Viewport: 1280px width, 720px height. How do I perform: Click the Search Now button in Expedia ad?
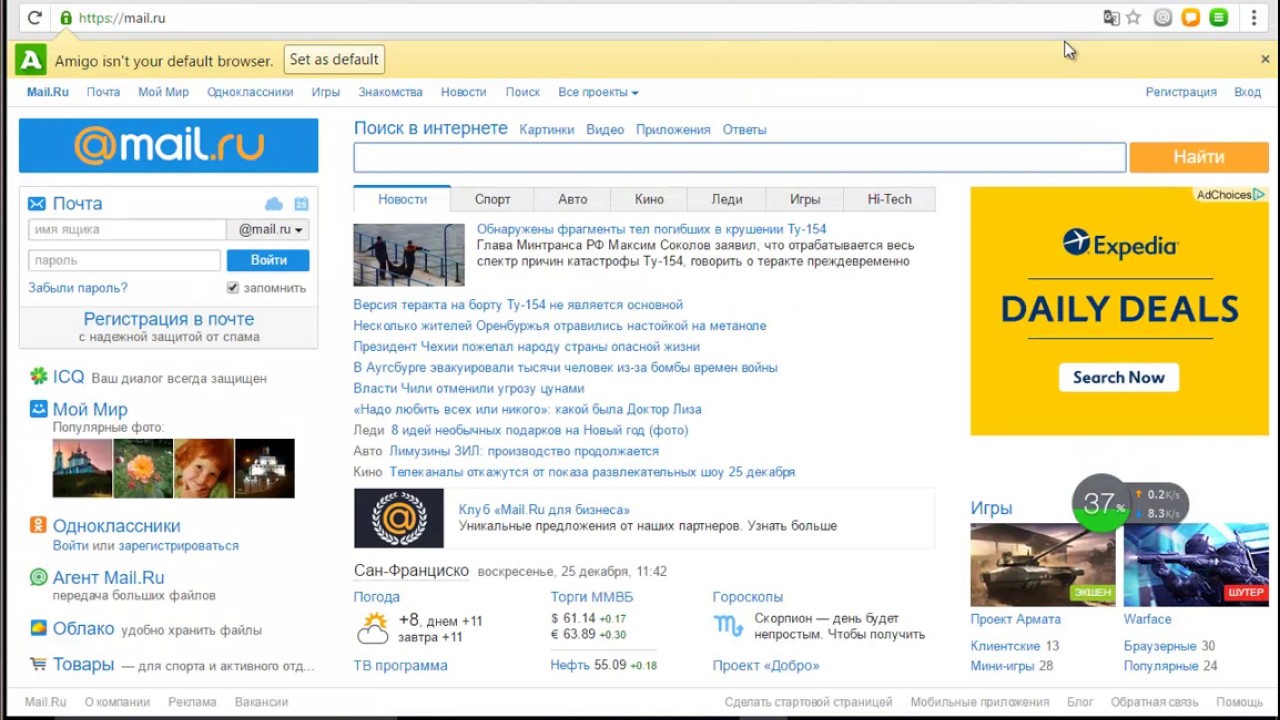pos(1119,377)
